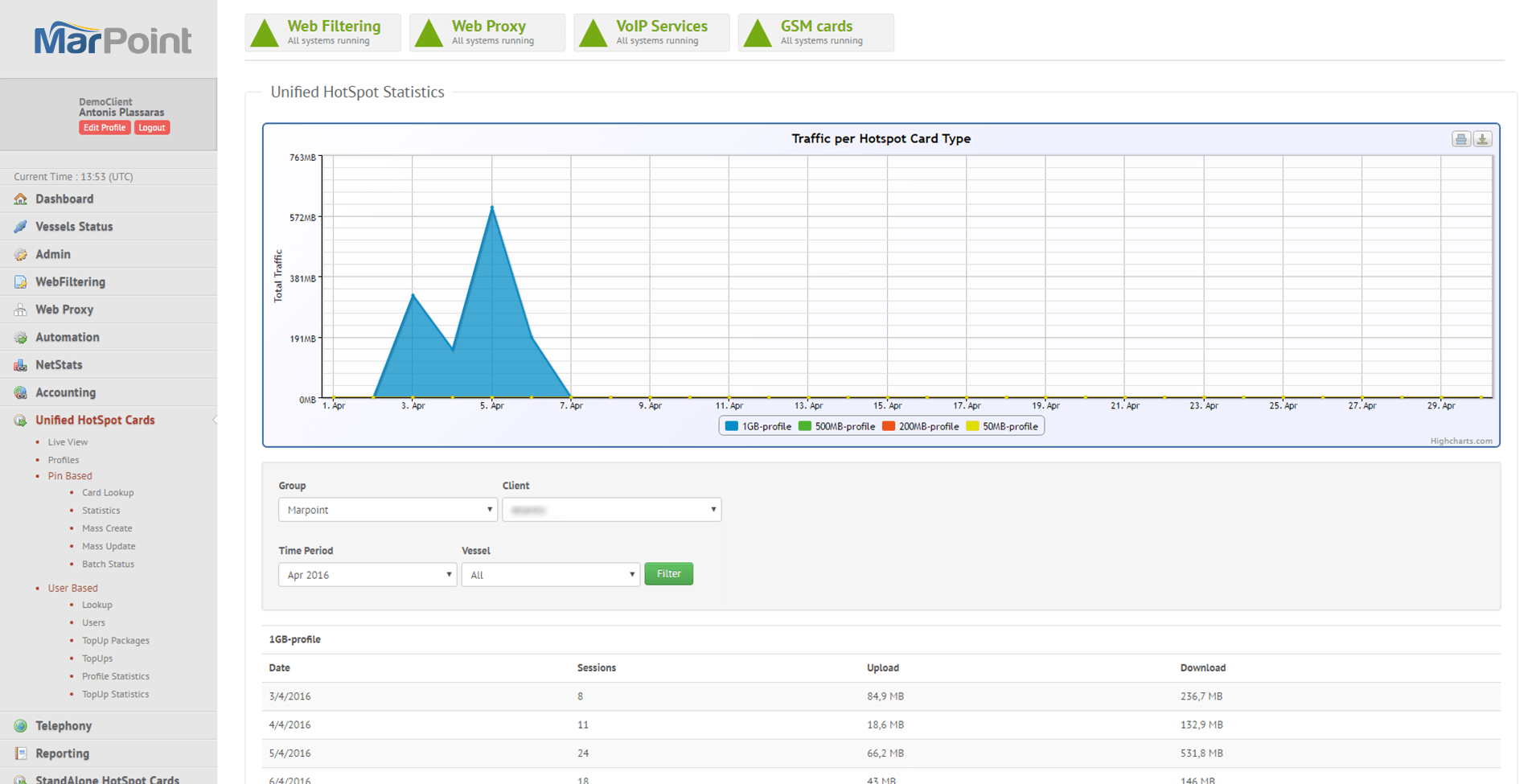Open TopUps link
The image size is (1532, 784).
[97, 659]
